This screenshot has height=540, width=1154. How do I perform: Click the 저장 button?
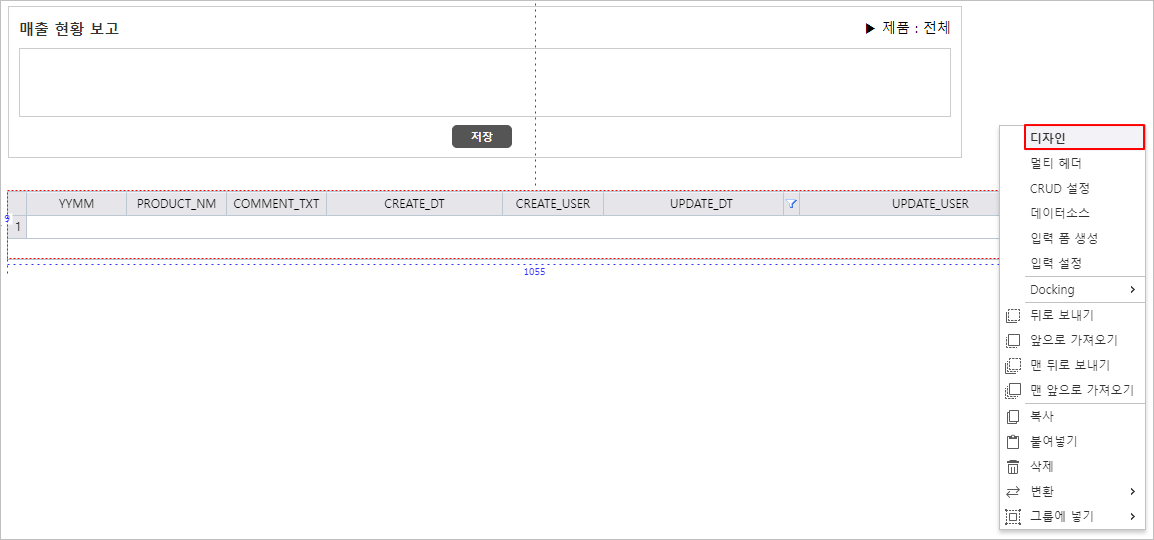[x=482, y=137]
